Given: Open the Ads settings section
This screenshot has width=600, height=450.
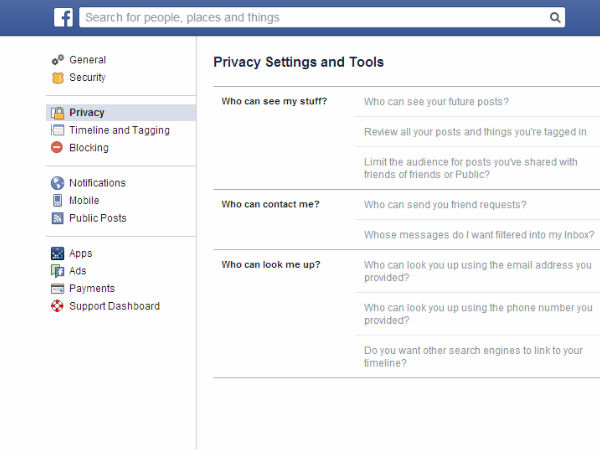Looking at the screenshot, I should point(77,271).
